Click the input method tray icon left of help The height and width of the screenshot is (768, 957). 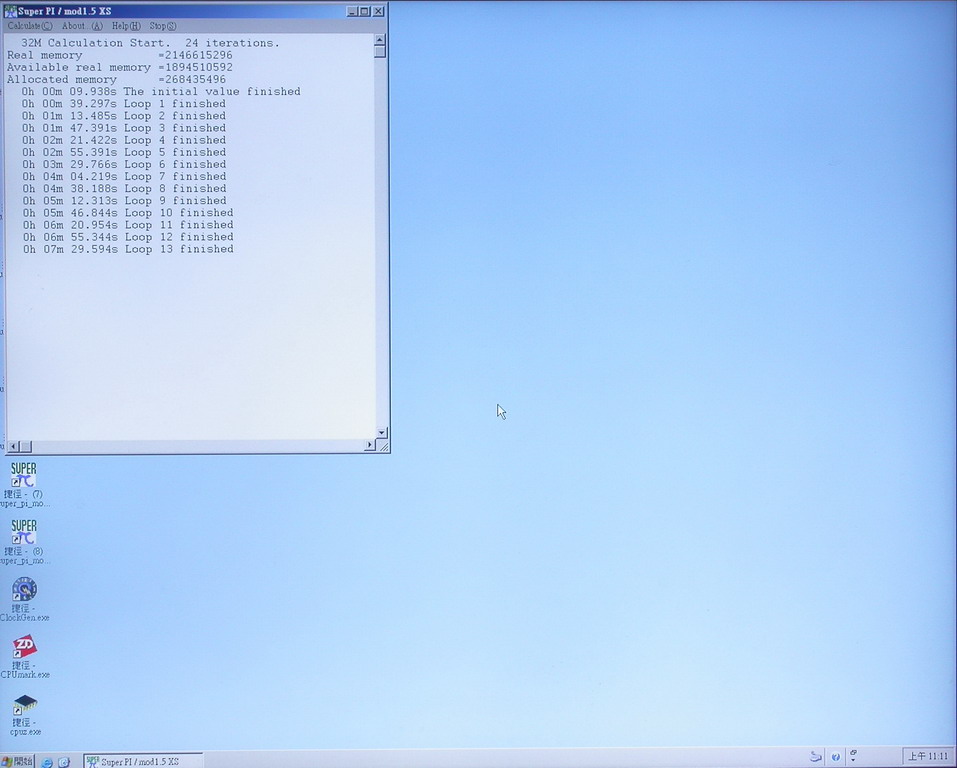[815, 756]
